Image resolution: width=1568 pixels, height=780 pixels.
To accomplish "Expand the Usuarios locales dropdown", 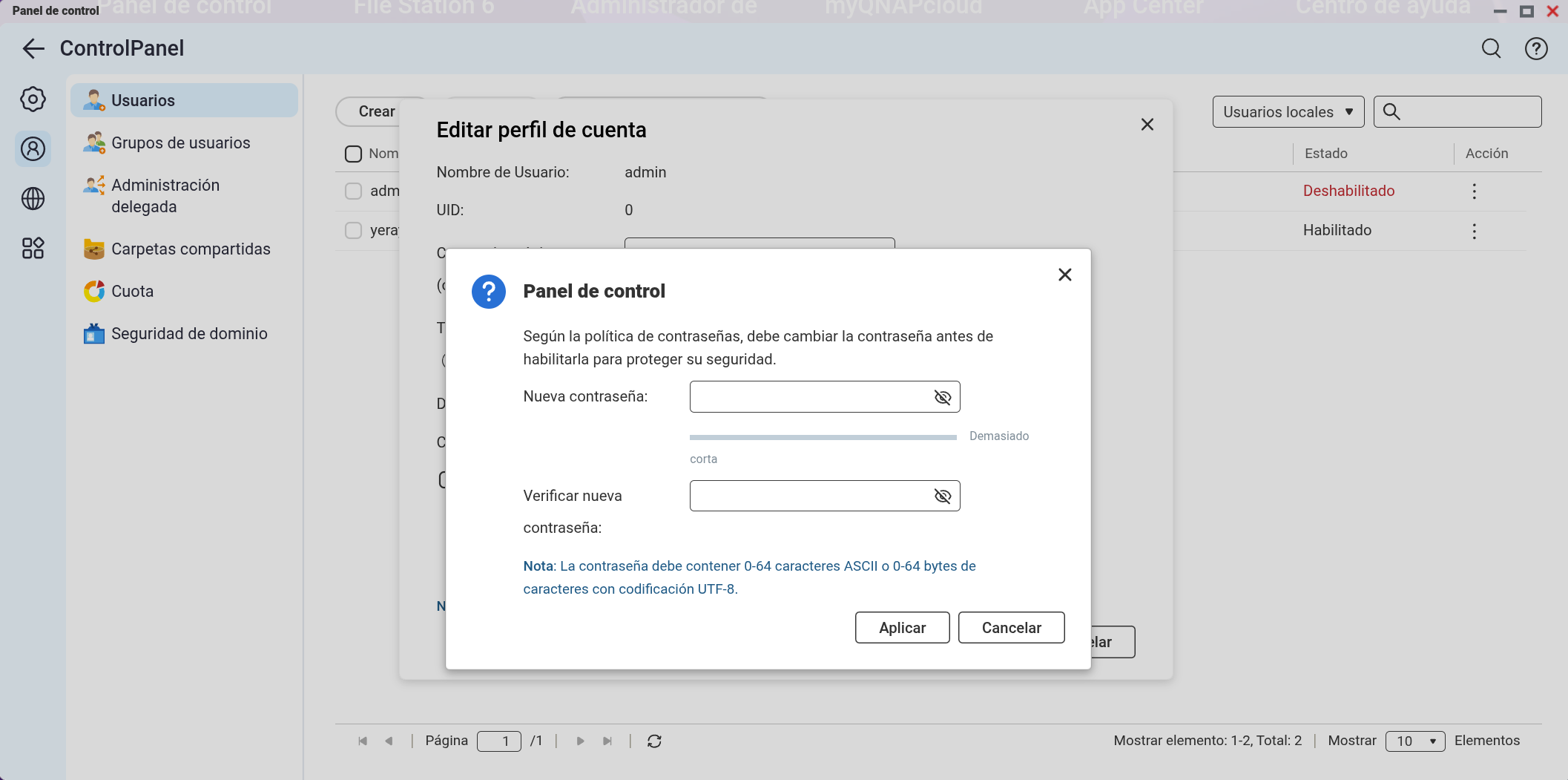I will click(x=1288, y=112).
